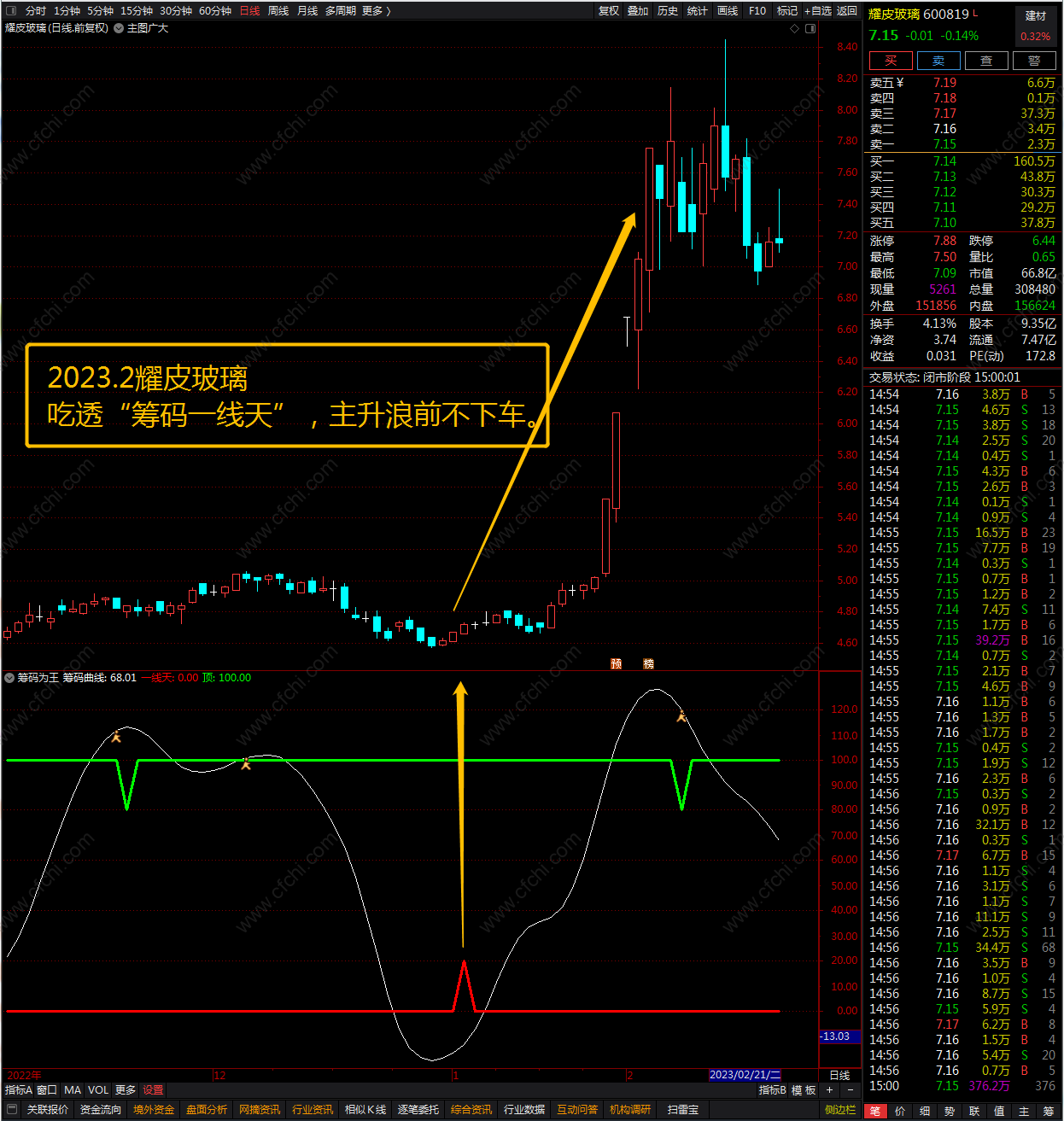
Task: Open 更多 indicator options in bottom bar
Action: (x=126, y=1090)
